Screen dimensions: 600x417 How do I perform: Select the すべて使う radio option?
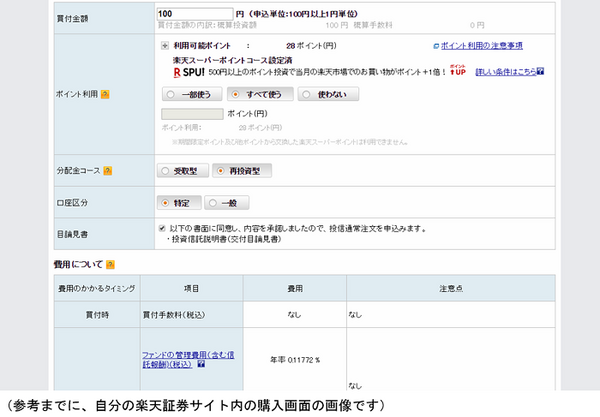260,94
